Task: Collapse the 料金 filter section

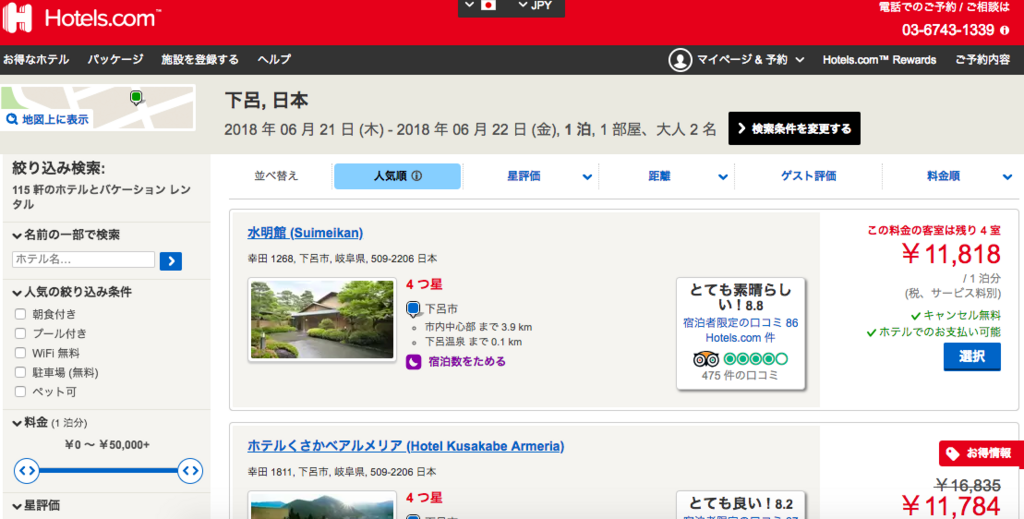Action: click(x=50, y=423)
